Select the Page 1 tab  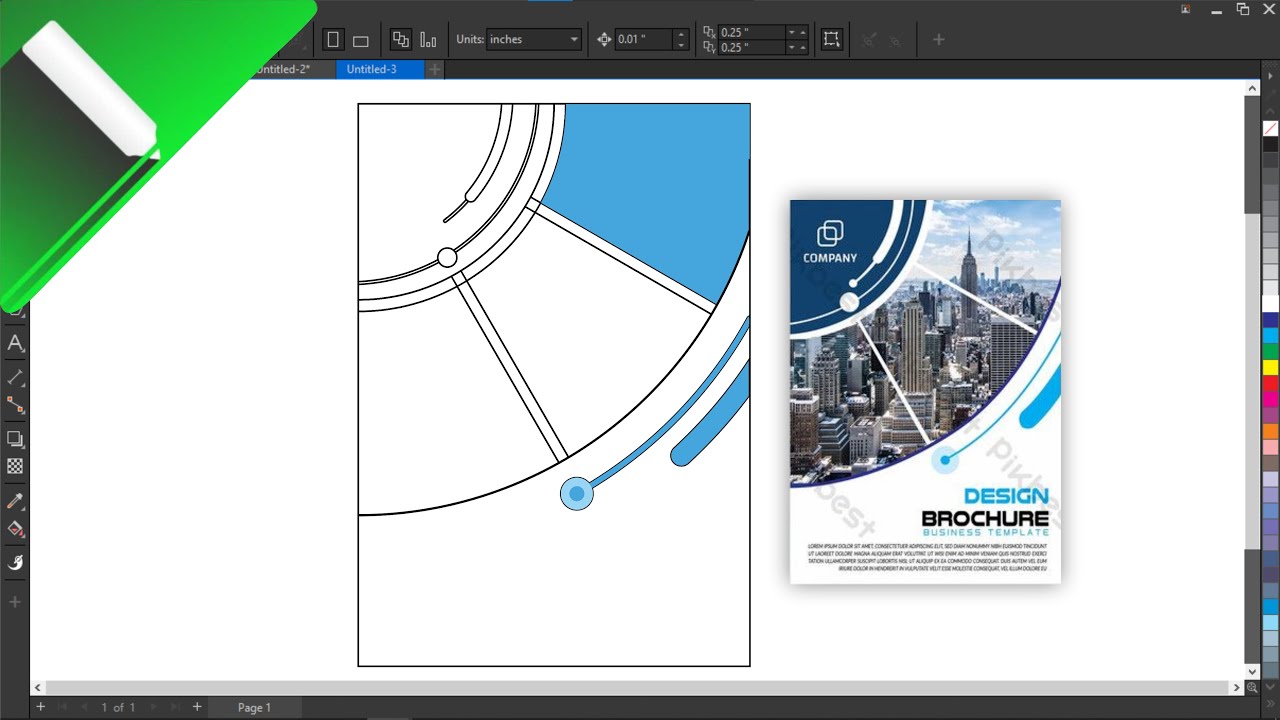tap(254, 707)
